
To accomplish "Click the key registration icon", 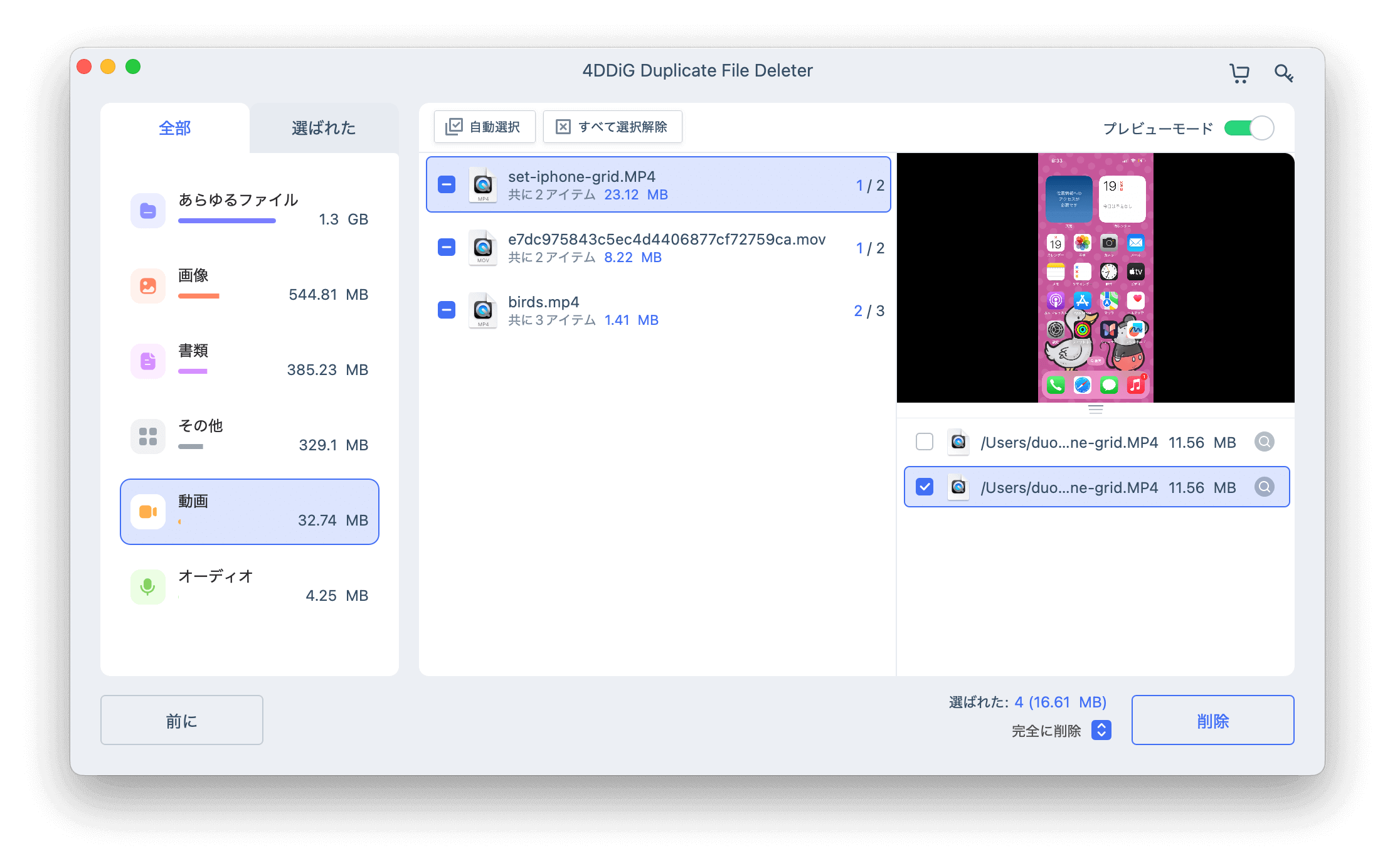I will tap(1283, 73).
